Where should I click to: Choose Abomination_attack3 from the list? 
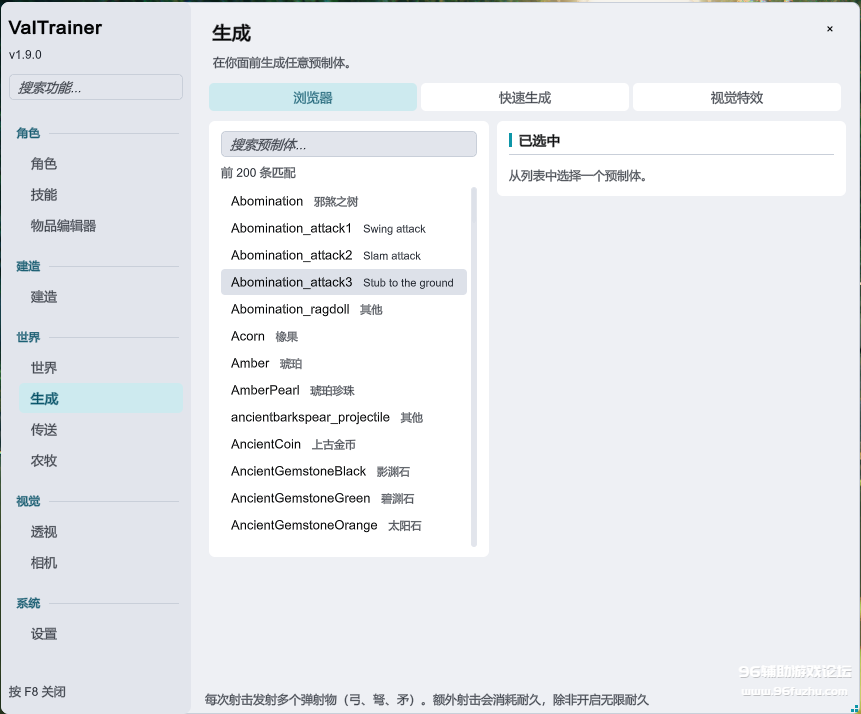pos(344,282)
